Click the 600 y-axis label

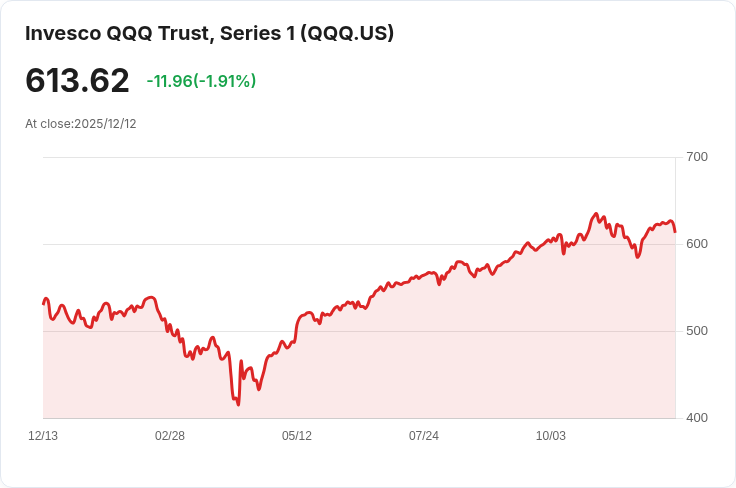coord(697,244)
